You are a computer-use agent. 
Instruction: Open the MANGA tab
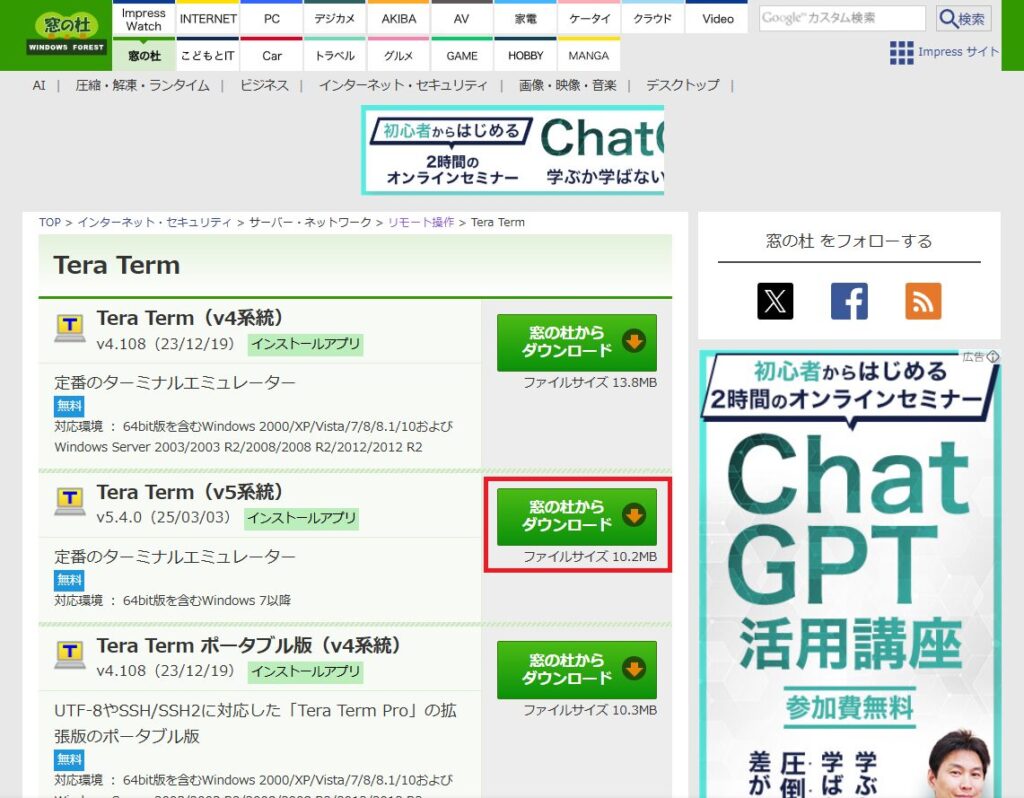coord(589,55)
